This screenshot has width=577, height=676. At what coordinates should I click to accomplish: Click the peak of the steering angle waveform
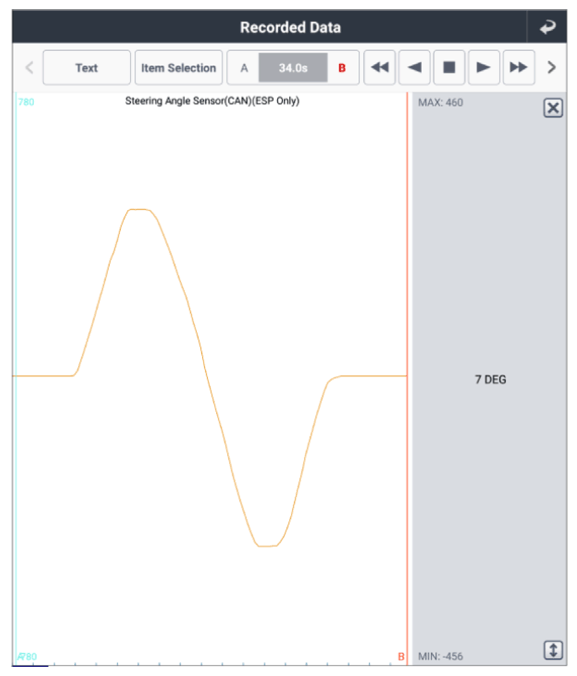click(138, 210)
